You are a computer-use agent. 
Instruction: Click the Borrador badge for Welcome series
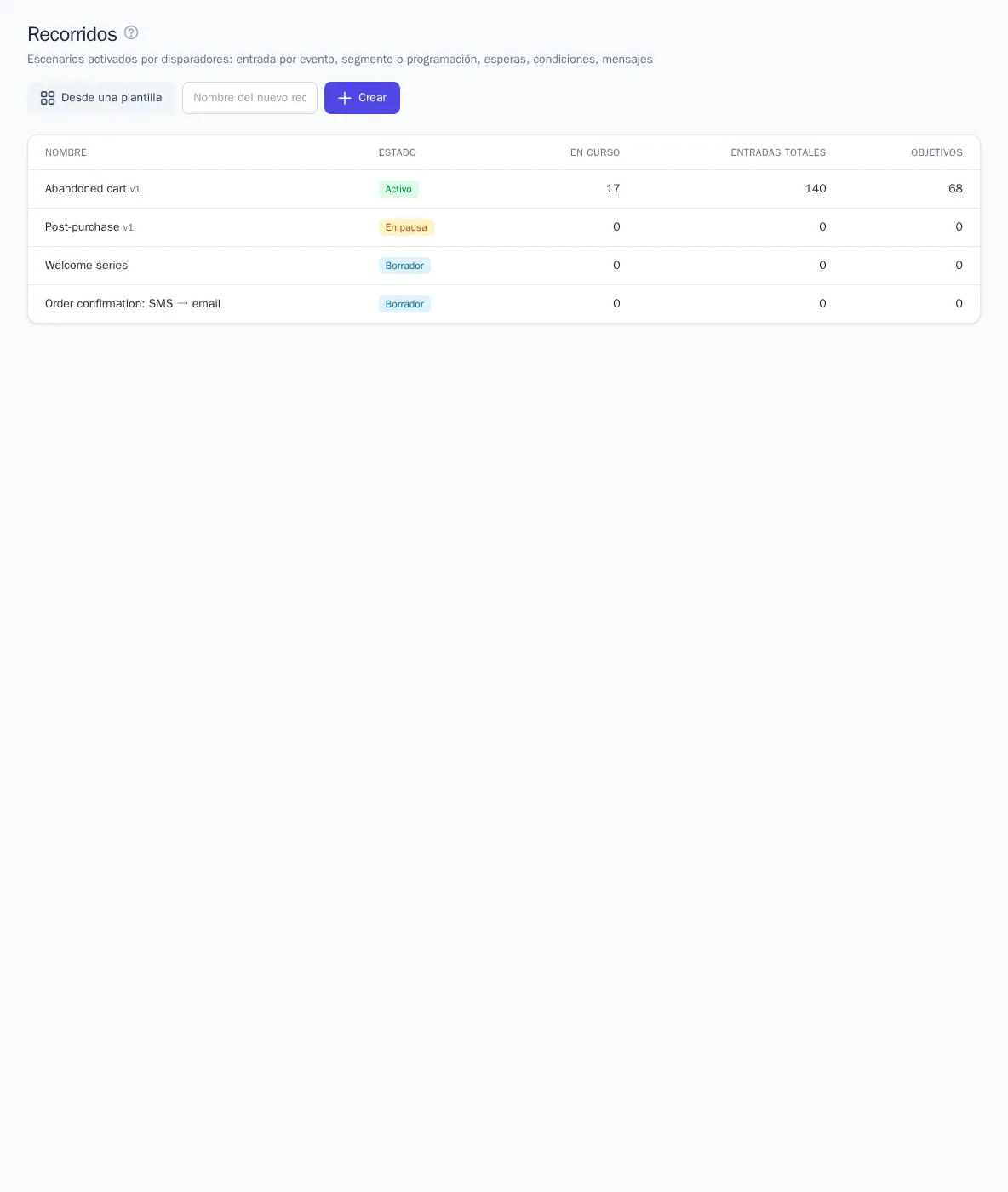pyautogui.click(x=404, y=266)
